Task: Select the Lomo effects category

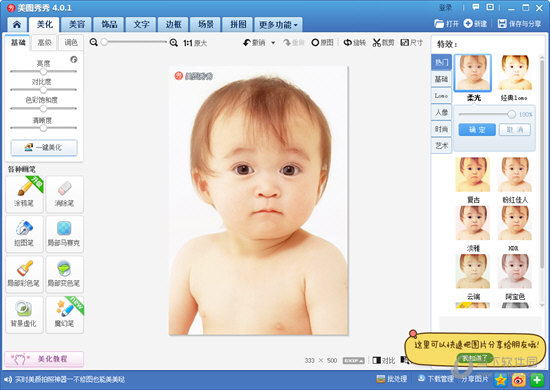Action: [441, 95]
